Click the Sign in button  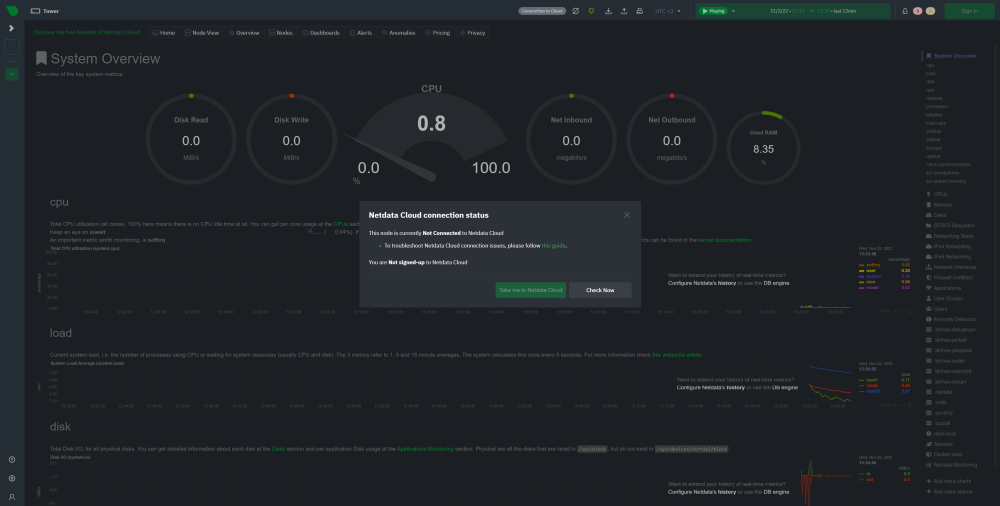(x=969, y=11)
